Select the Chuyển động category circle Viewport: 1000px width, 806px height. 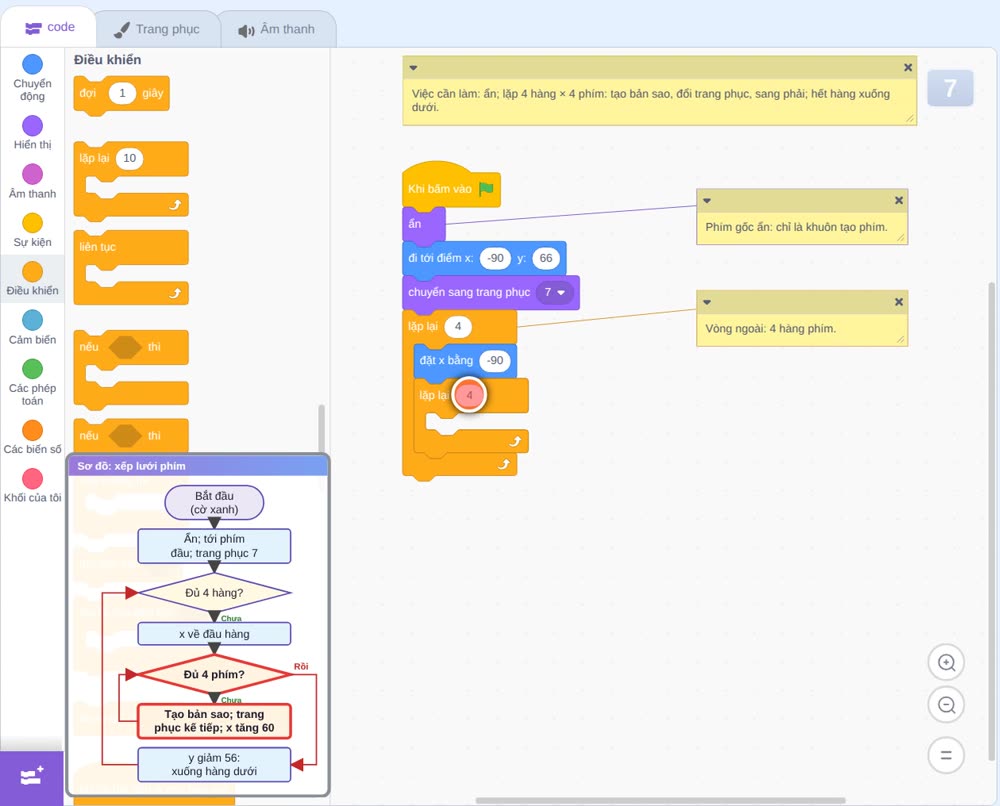tap(32, 64)
